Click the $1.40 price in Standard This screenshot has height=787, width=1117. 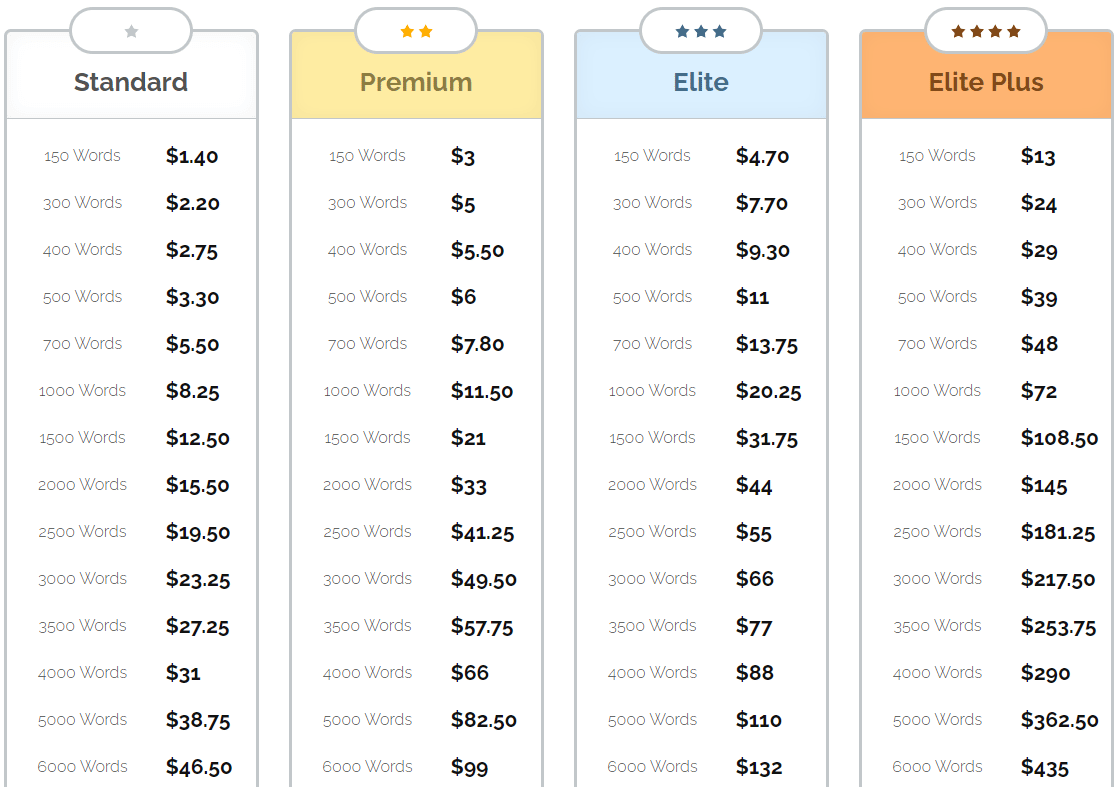pyautogui.click(x=192, y=156)
